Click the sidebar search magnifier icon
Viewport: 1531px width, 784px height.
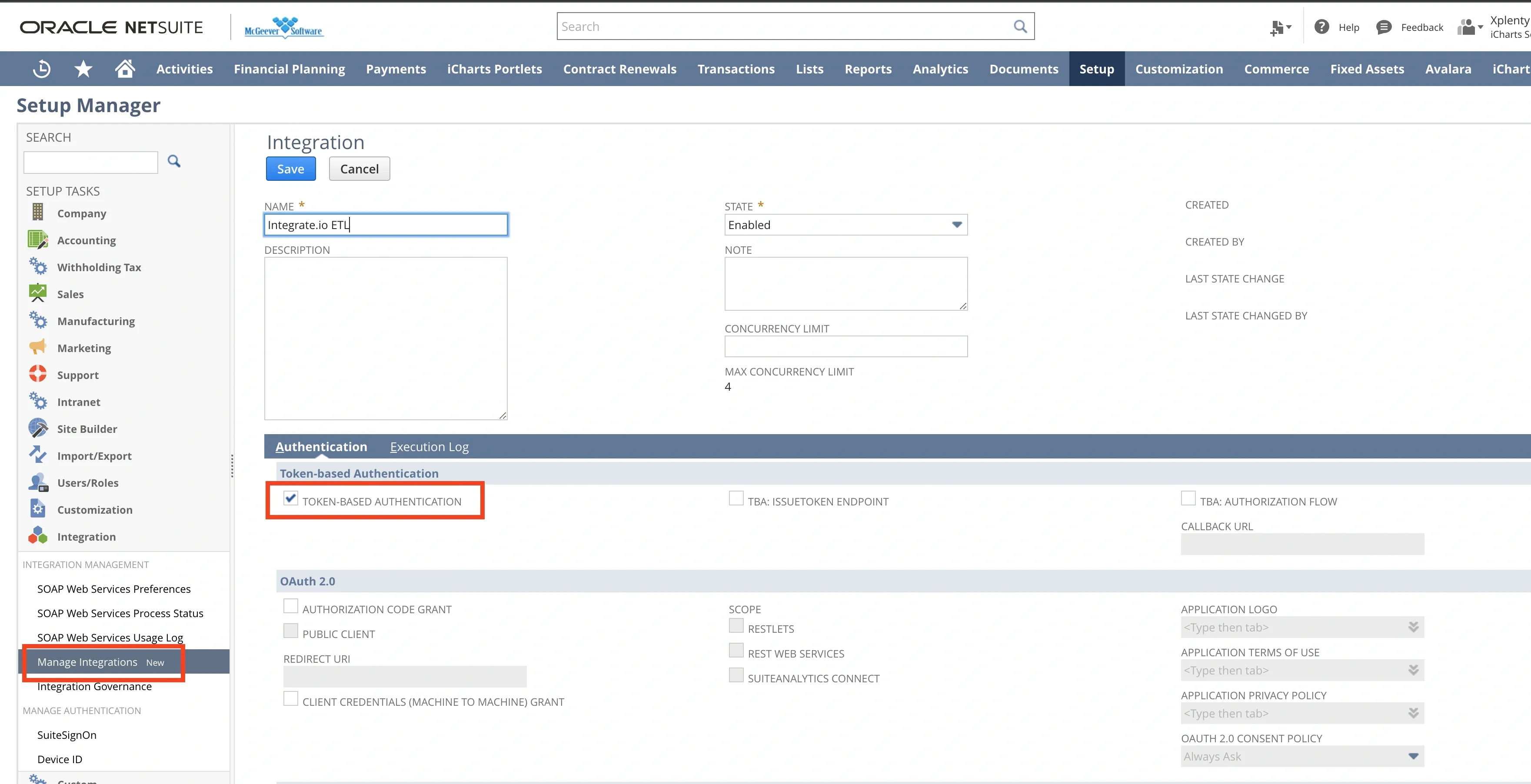[173, 161]
